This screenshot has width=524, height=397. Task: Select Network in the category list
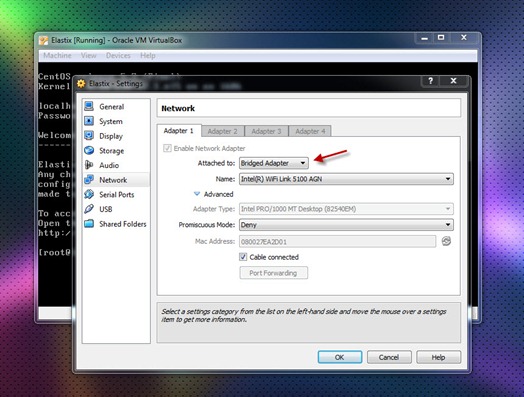(x=116, y=180)
